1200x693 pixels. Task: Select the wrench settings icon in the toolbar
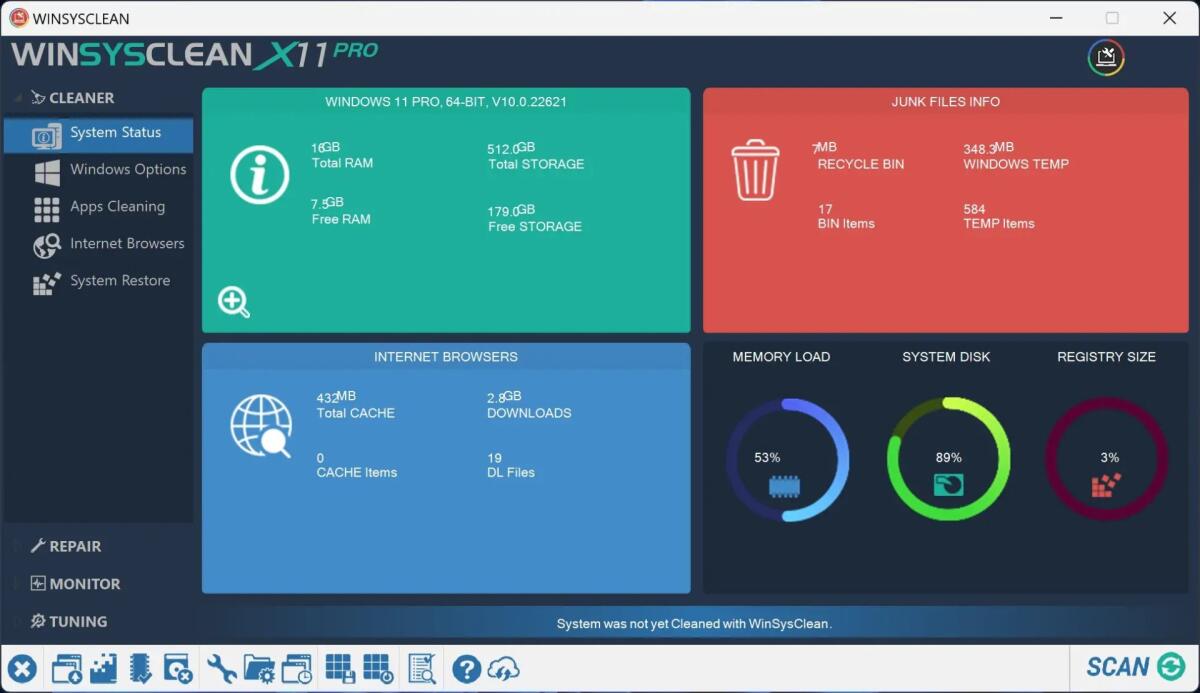coord(221,668)
